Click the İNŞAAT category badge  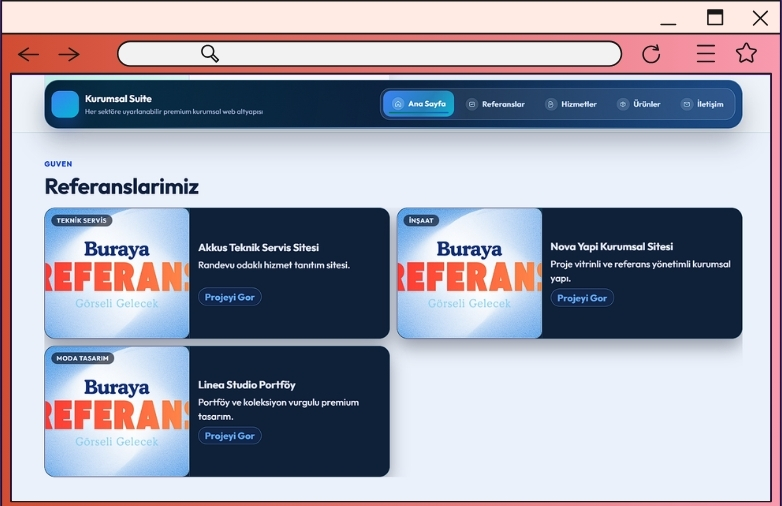click(x=421, y=220)
